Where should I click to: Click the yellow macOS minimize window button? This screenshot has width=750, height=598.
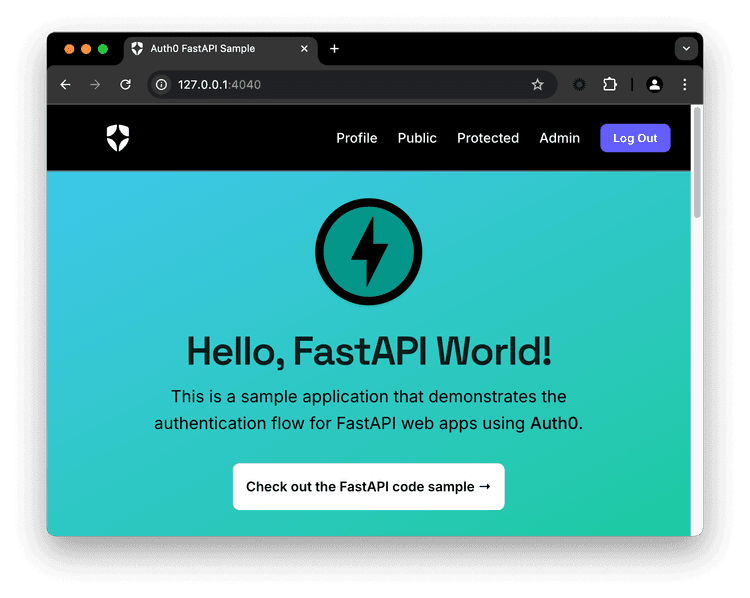click(x=86, y=49)
